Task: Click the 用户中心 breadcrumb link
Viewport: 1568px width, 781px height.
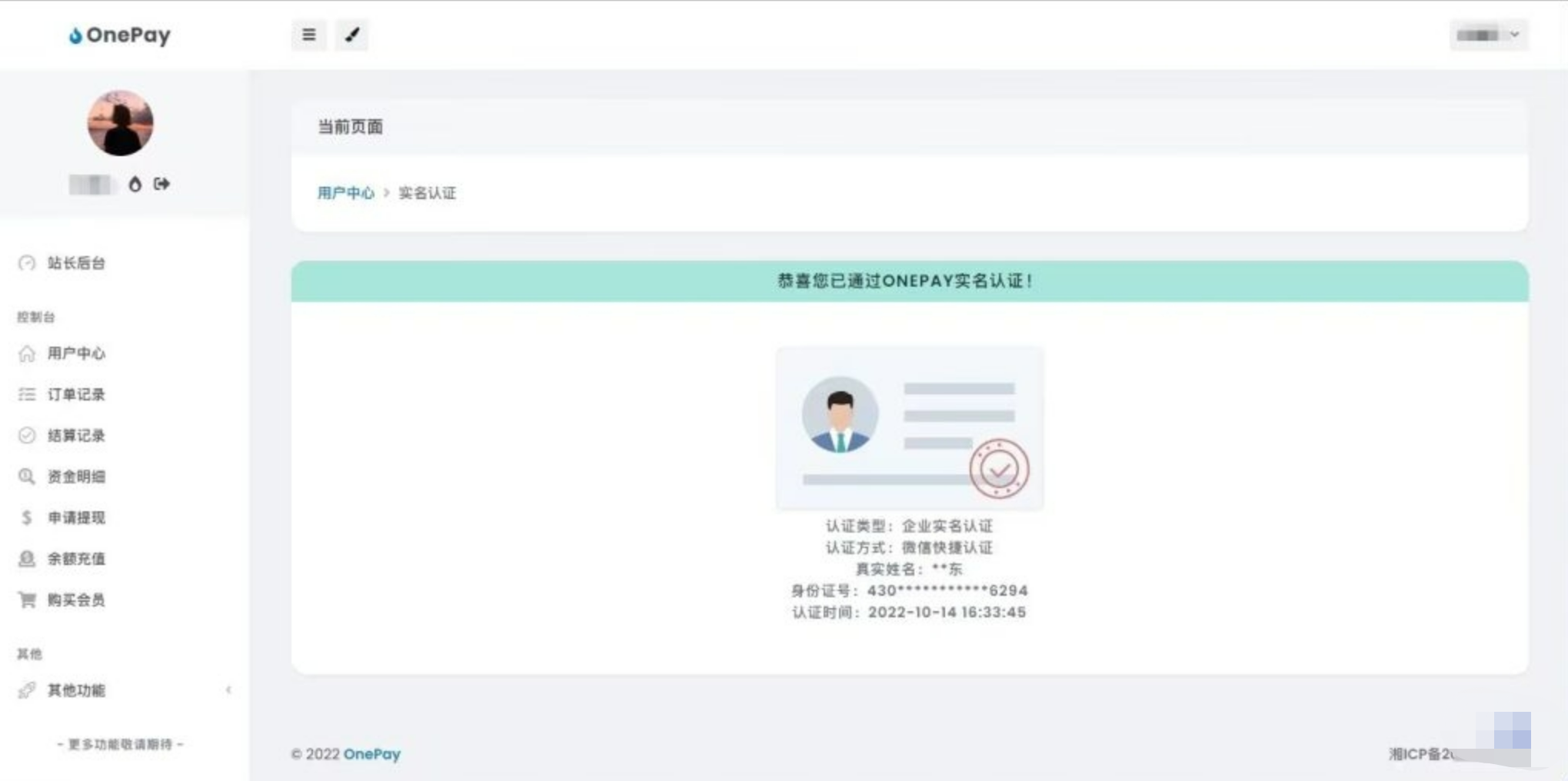Action: [346, 193]
